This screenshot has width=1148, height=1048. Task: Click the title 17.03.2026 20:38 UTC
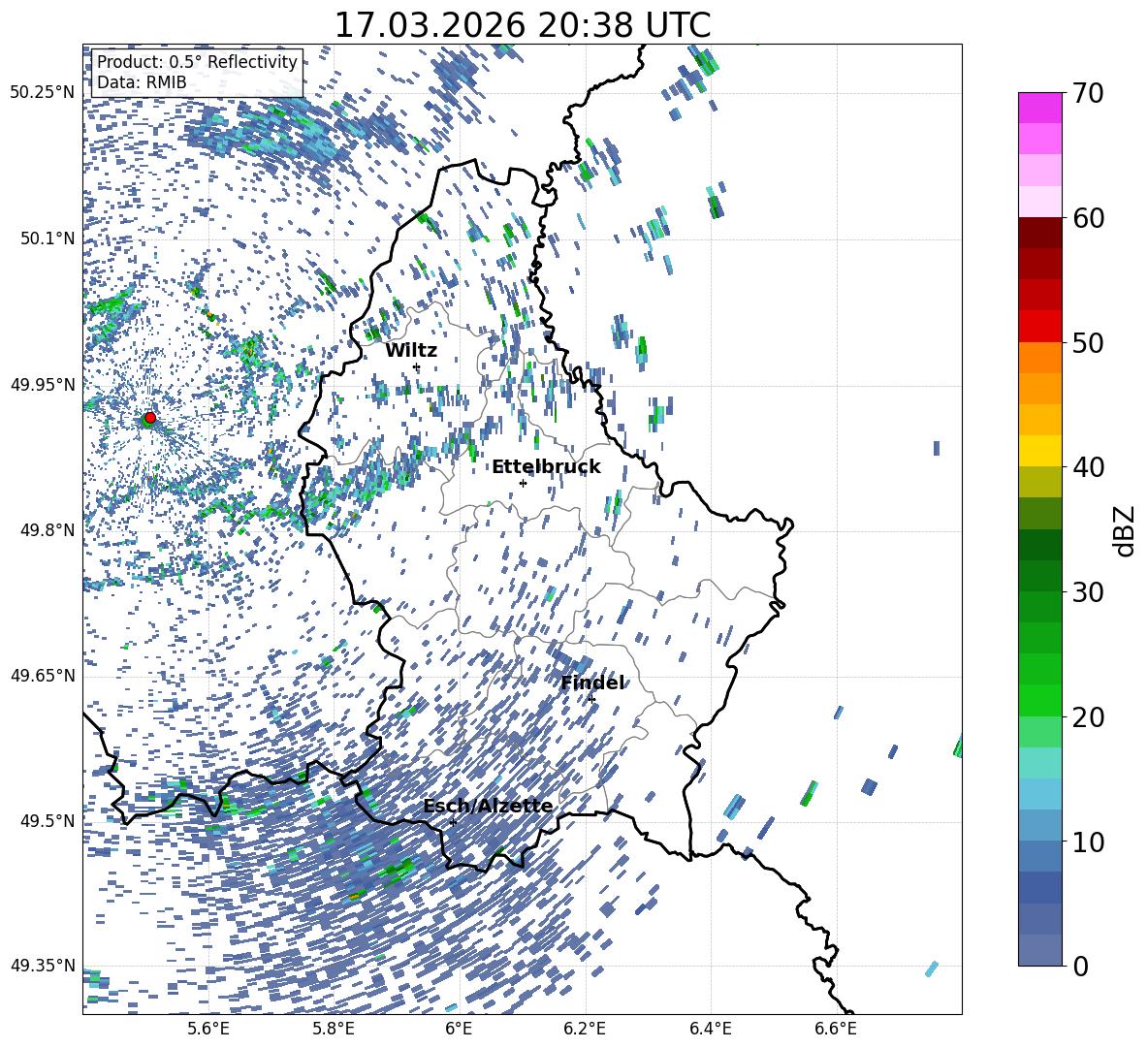tap(522, 25)
